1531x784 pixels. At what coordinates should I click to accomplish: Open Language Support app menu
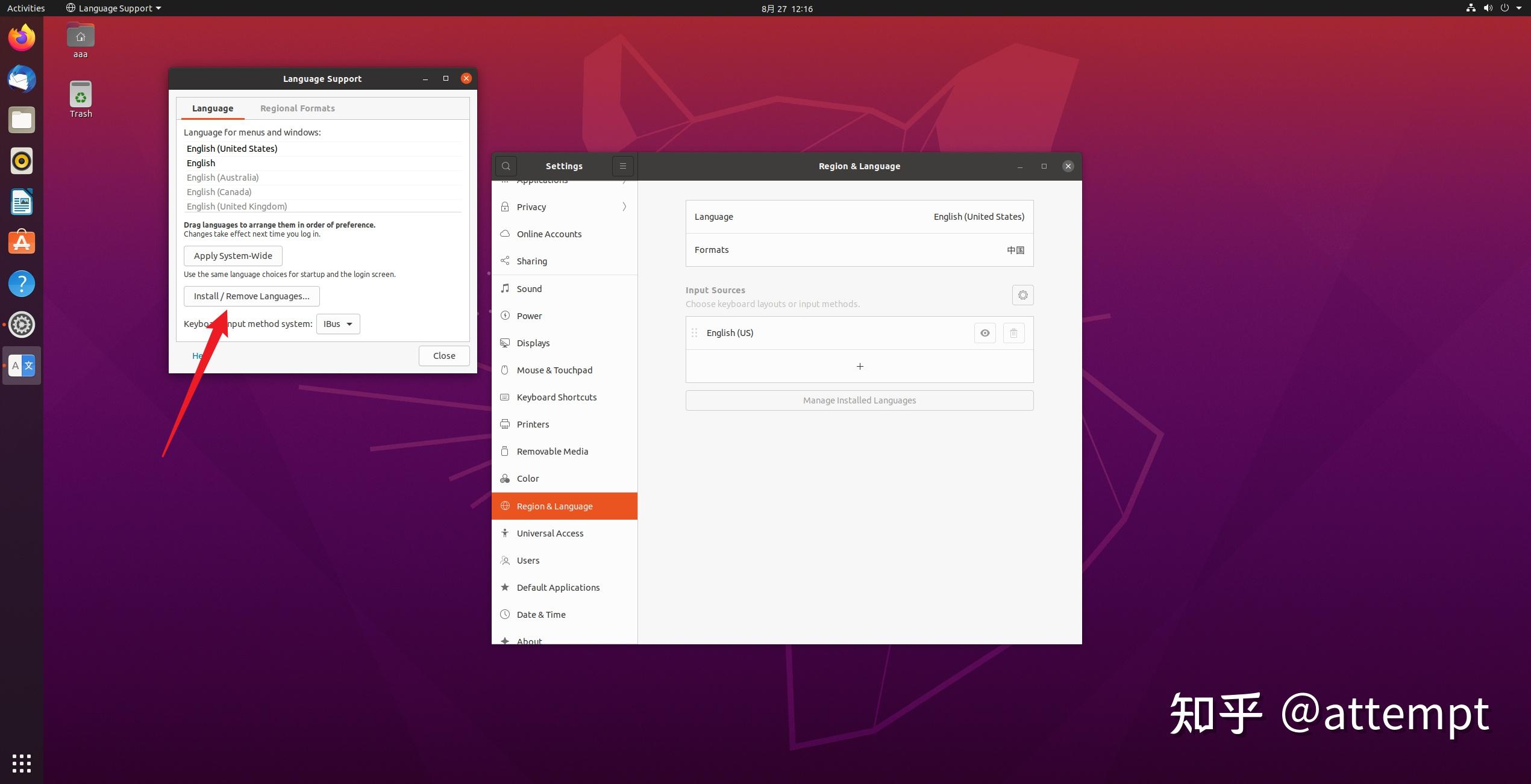[114, 8]
